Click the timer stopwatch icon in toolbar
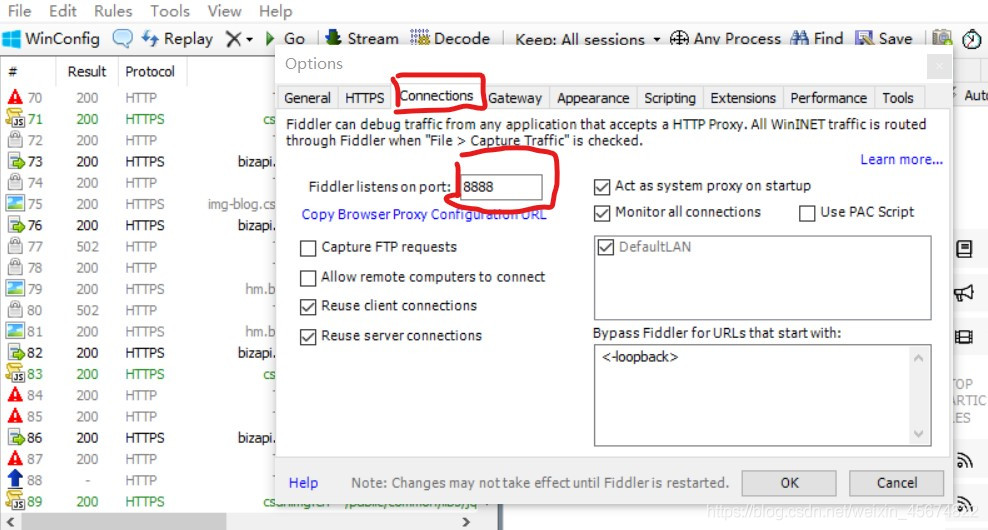This screenshot has width=988, height=530. click(x=972, y=39)
